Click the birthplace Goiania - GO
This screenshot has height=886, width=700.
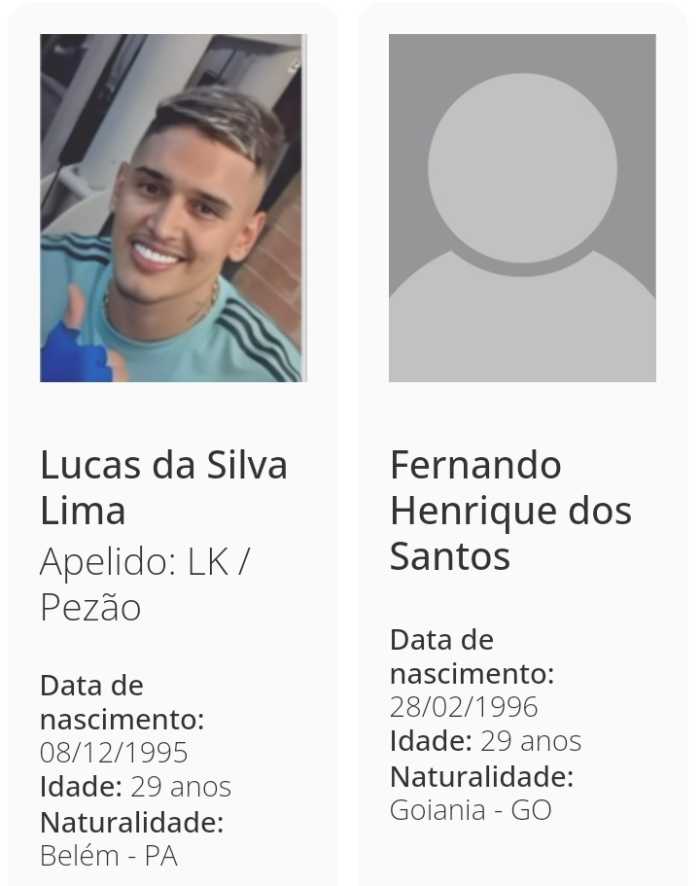pos(470,810)
